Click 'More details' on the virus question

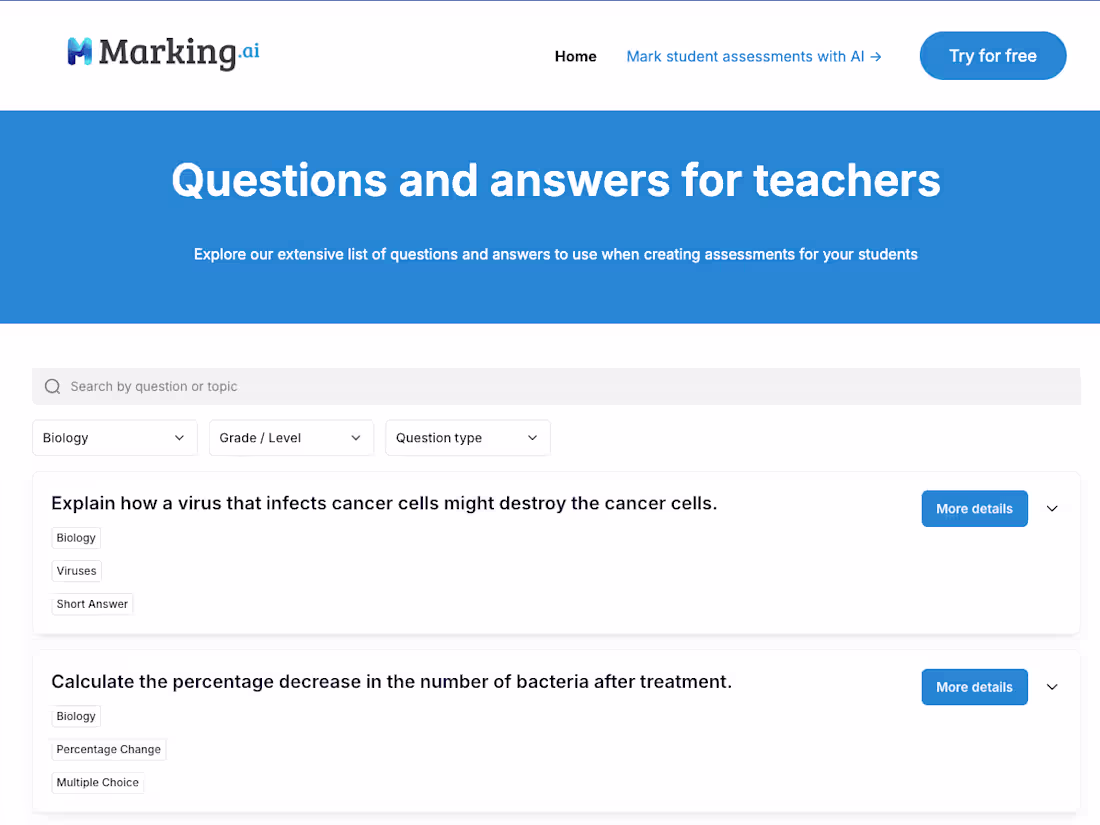(x=974, y=508)
